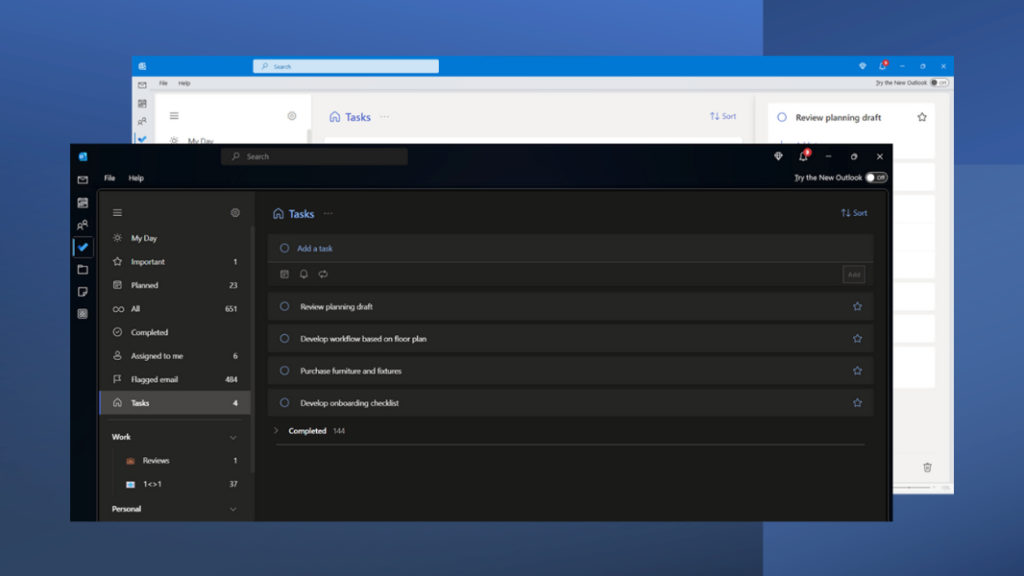
Task: Open the settings gear in the tasks sidebar
Action: coord(235,213)
